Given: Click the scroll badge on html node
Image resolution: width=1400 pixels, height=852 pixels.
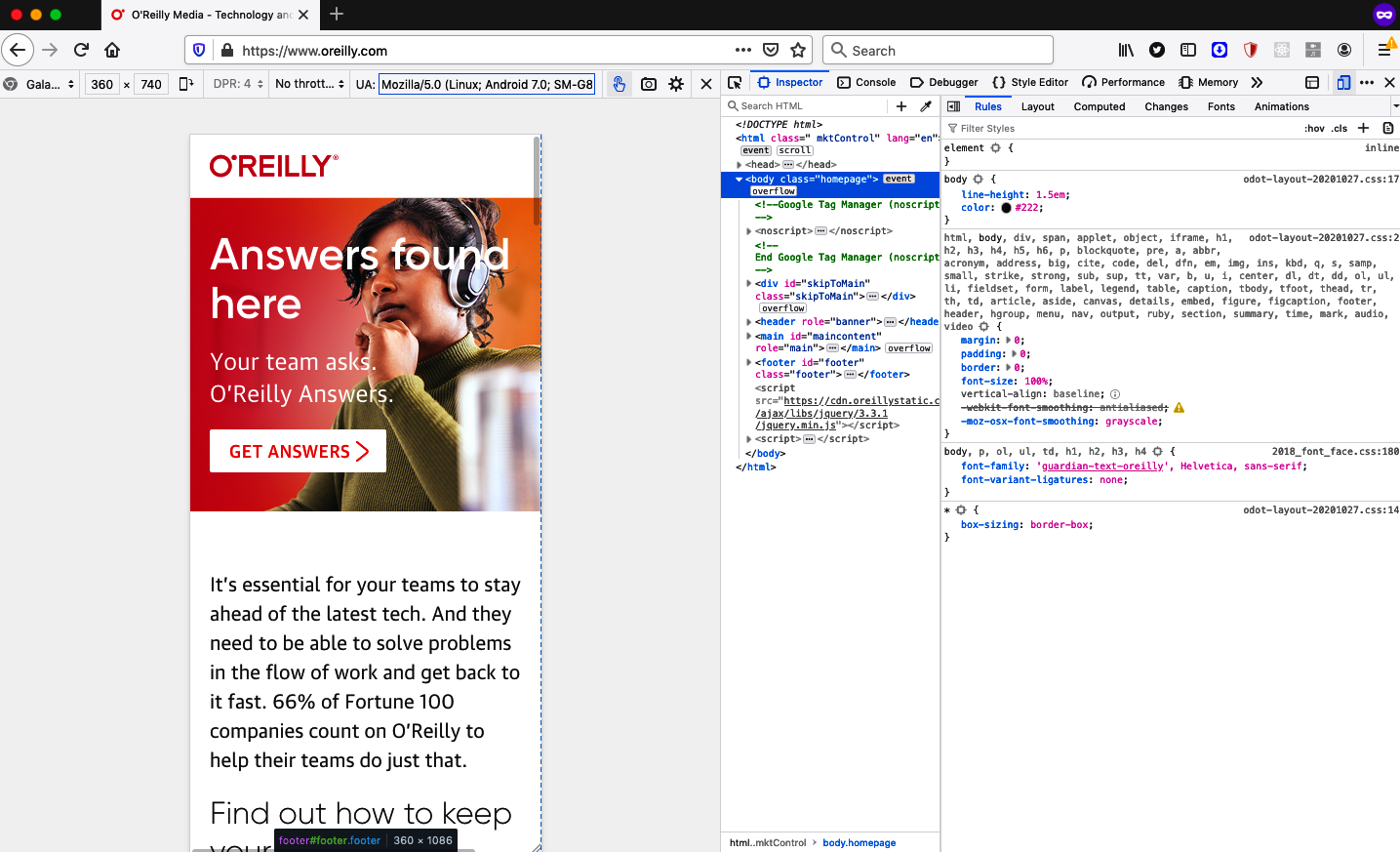Looking at the screenshot, I should tap(794, 150).
